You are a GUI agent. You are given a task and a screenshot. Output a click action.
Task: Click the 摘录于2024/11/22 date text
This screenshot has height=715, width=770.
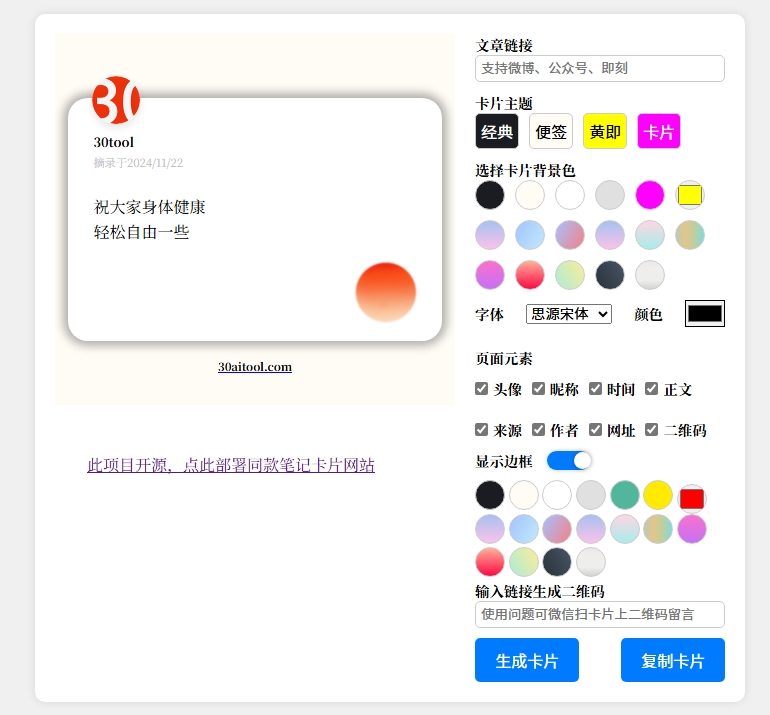138,163
